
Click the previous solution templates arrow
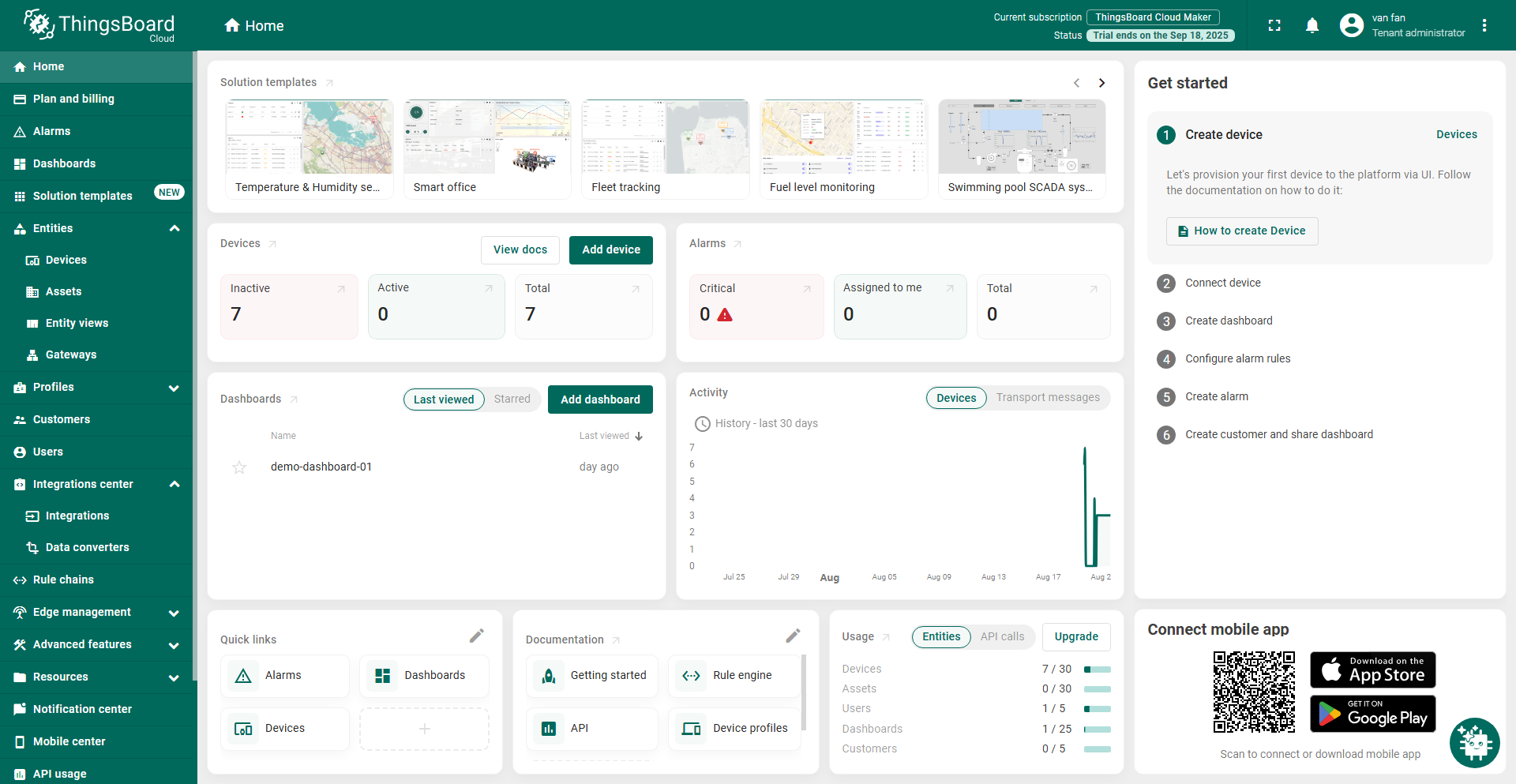1076,83
